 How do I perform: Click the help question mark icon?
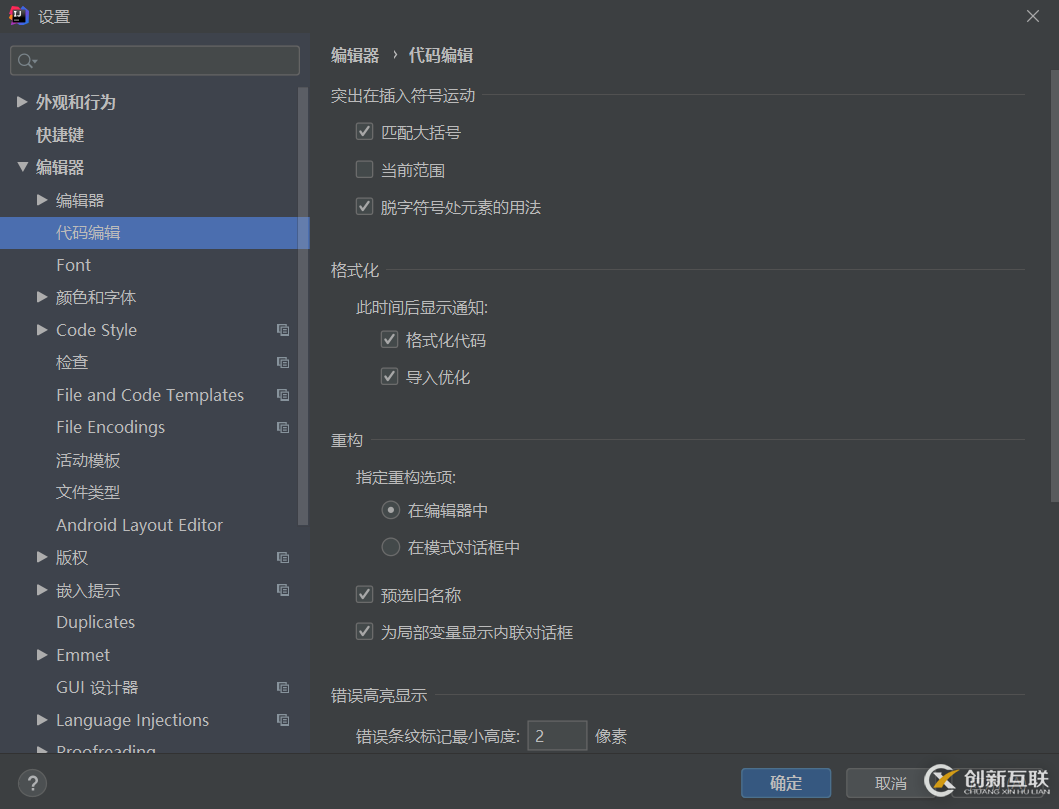pos(32,783)
